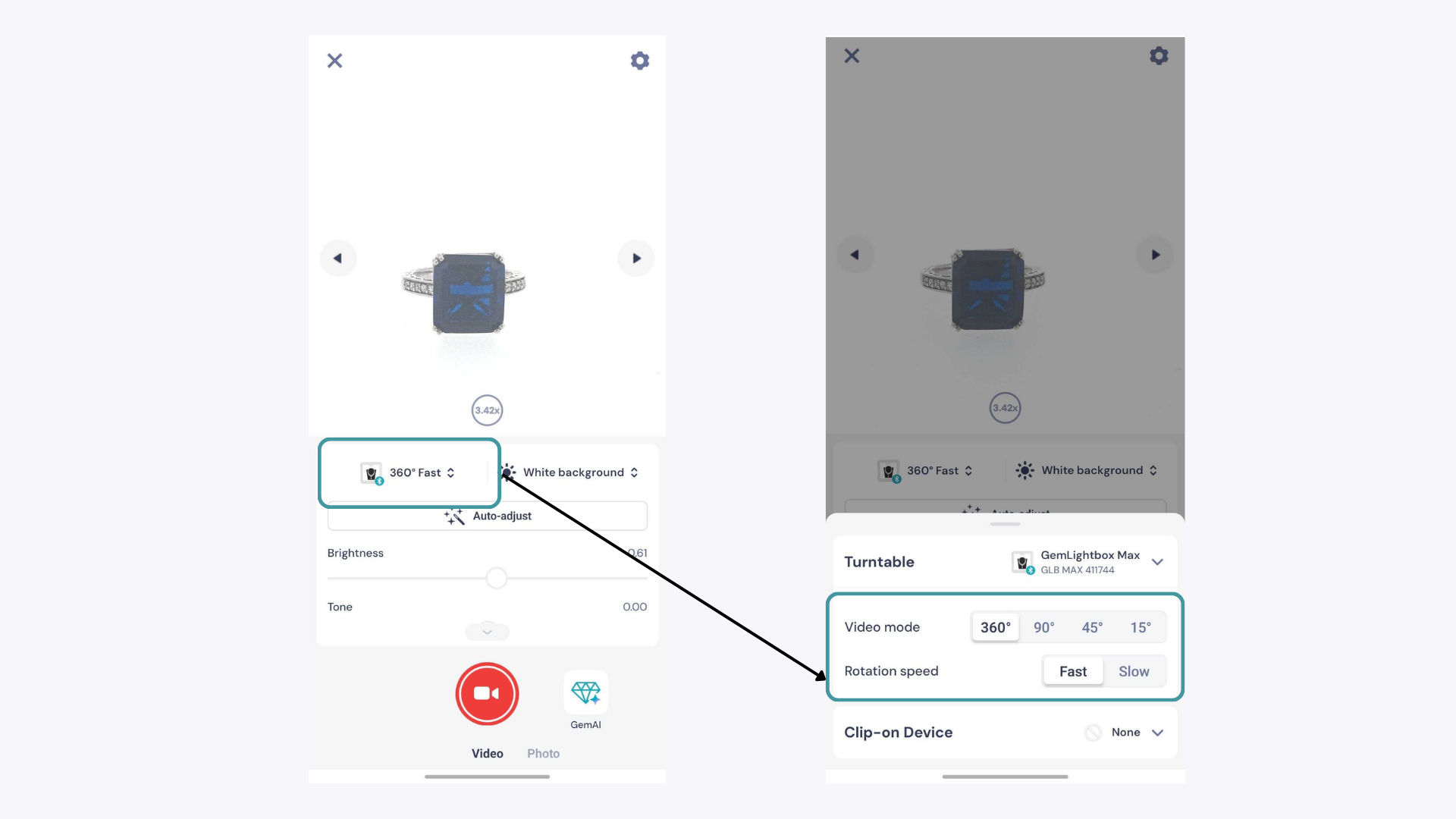This screenshot has height=819, width=1456.
Task: Open White background dropdown, right screen
Action: click(x=1087, y=470)
